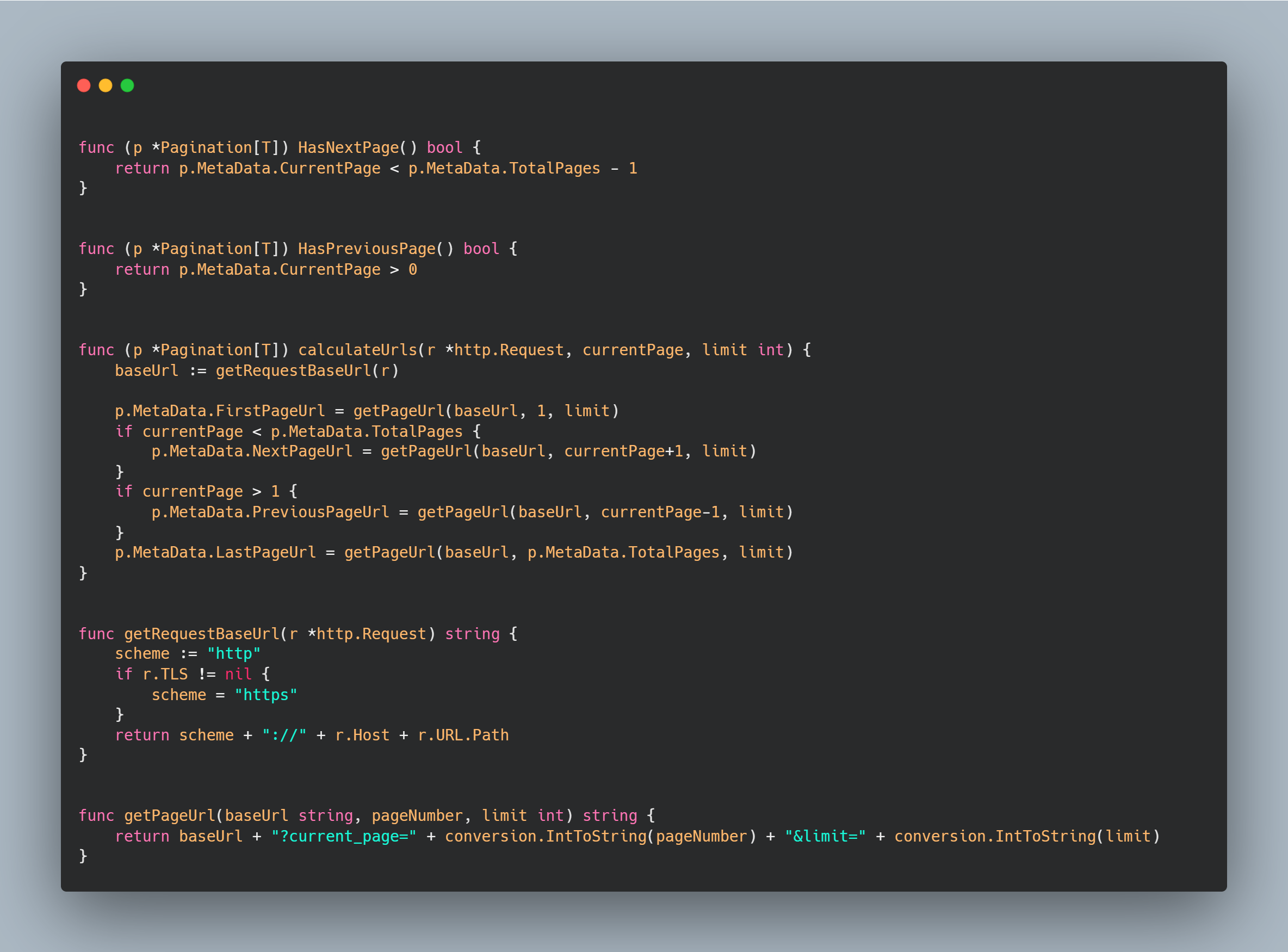Click p.MetaData.PreviousPageUrl identifier
The height and width of the screenshot is (952, 1288).
coord(270,512)
